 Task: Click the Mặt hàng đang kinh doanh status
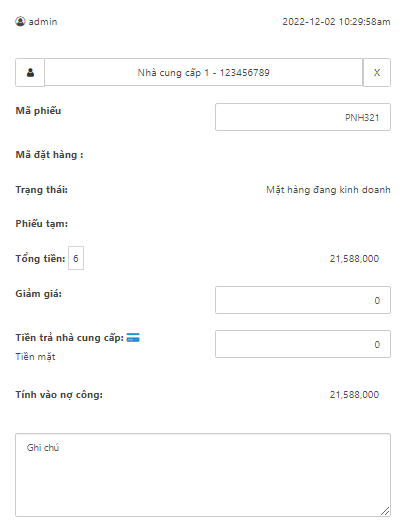[x=328, y=190]
